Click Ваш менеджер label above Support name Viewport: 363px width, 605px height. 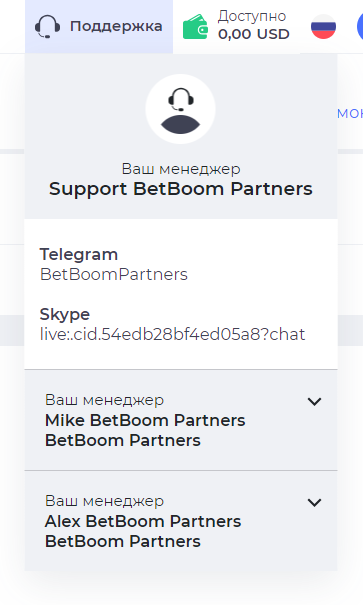pos(181,169)
